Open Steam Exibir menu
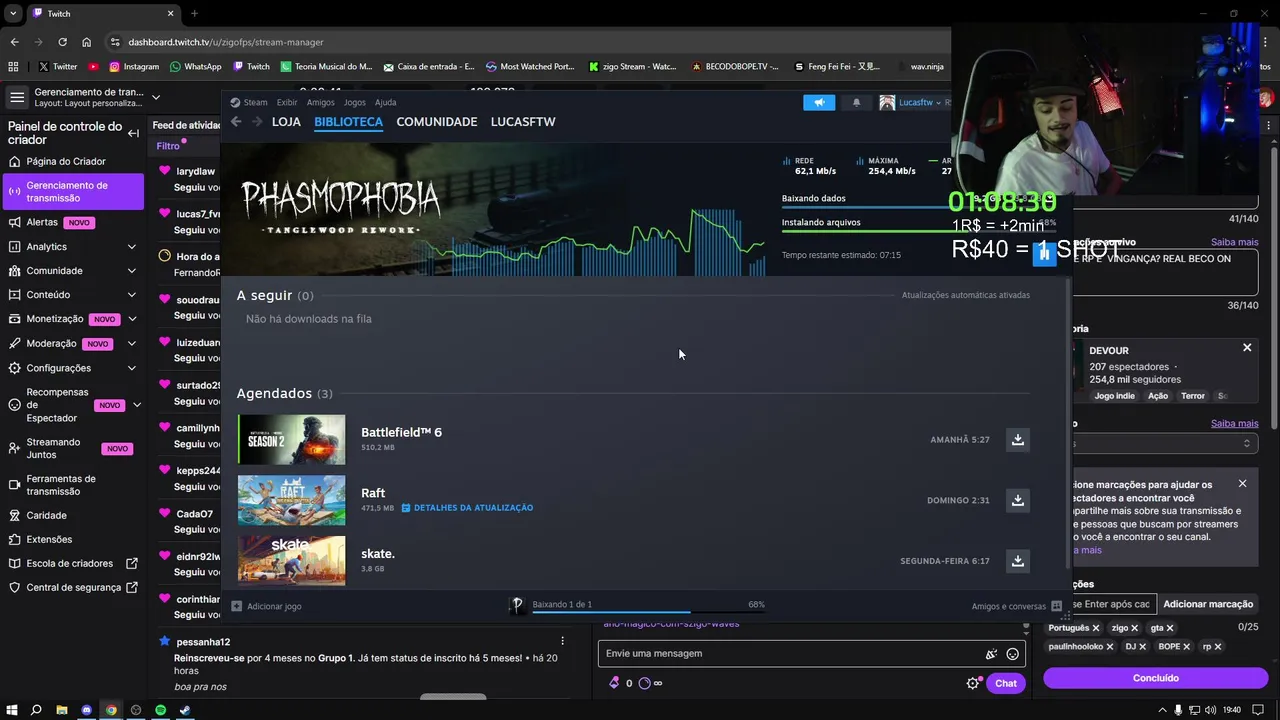The height and width of the screenshot is (720, 1280). 287,102
